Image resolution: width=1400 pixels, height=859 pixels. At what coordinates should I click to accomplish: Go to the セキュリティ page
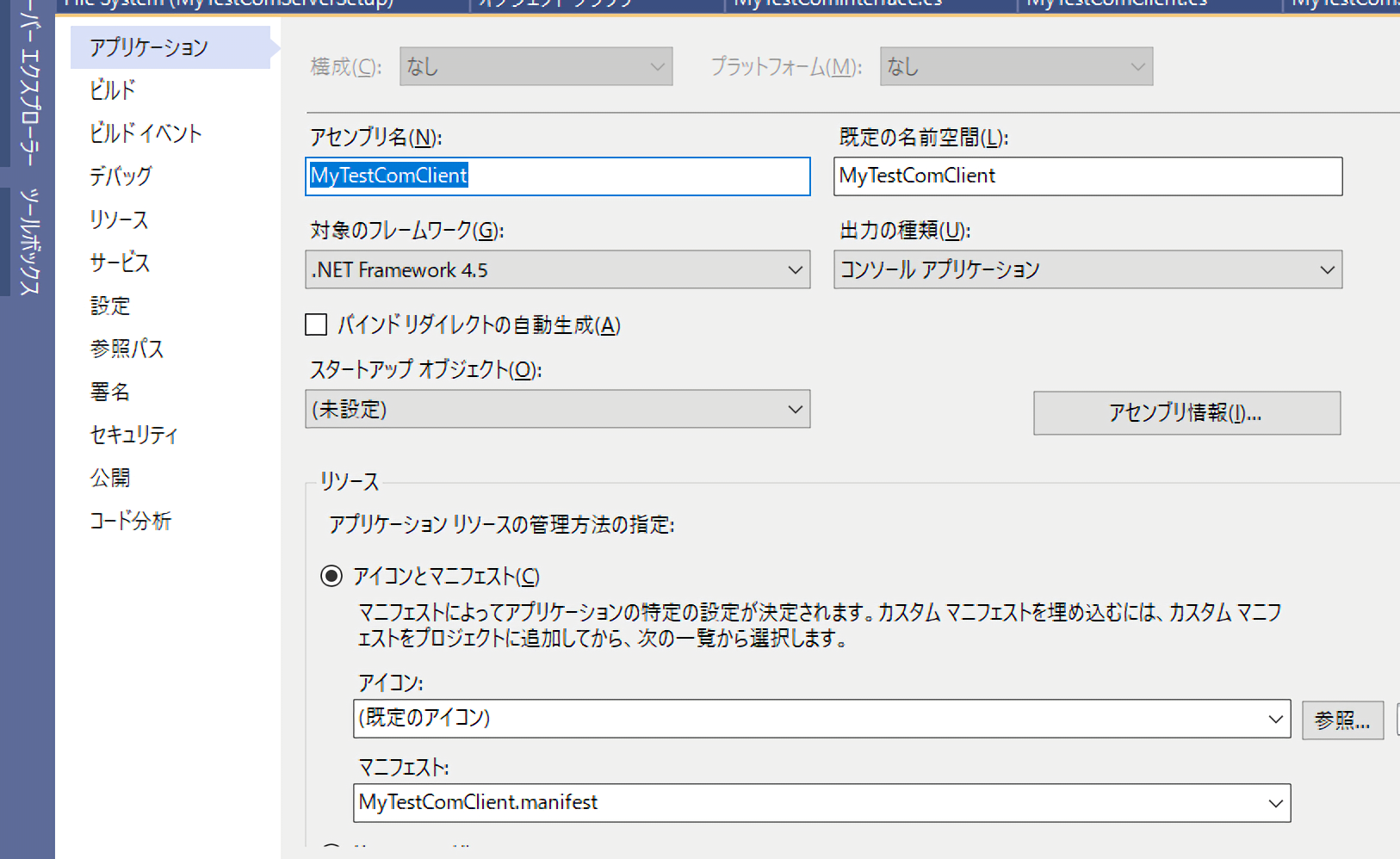coord(133,435)
